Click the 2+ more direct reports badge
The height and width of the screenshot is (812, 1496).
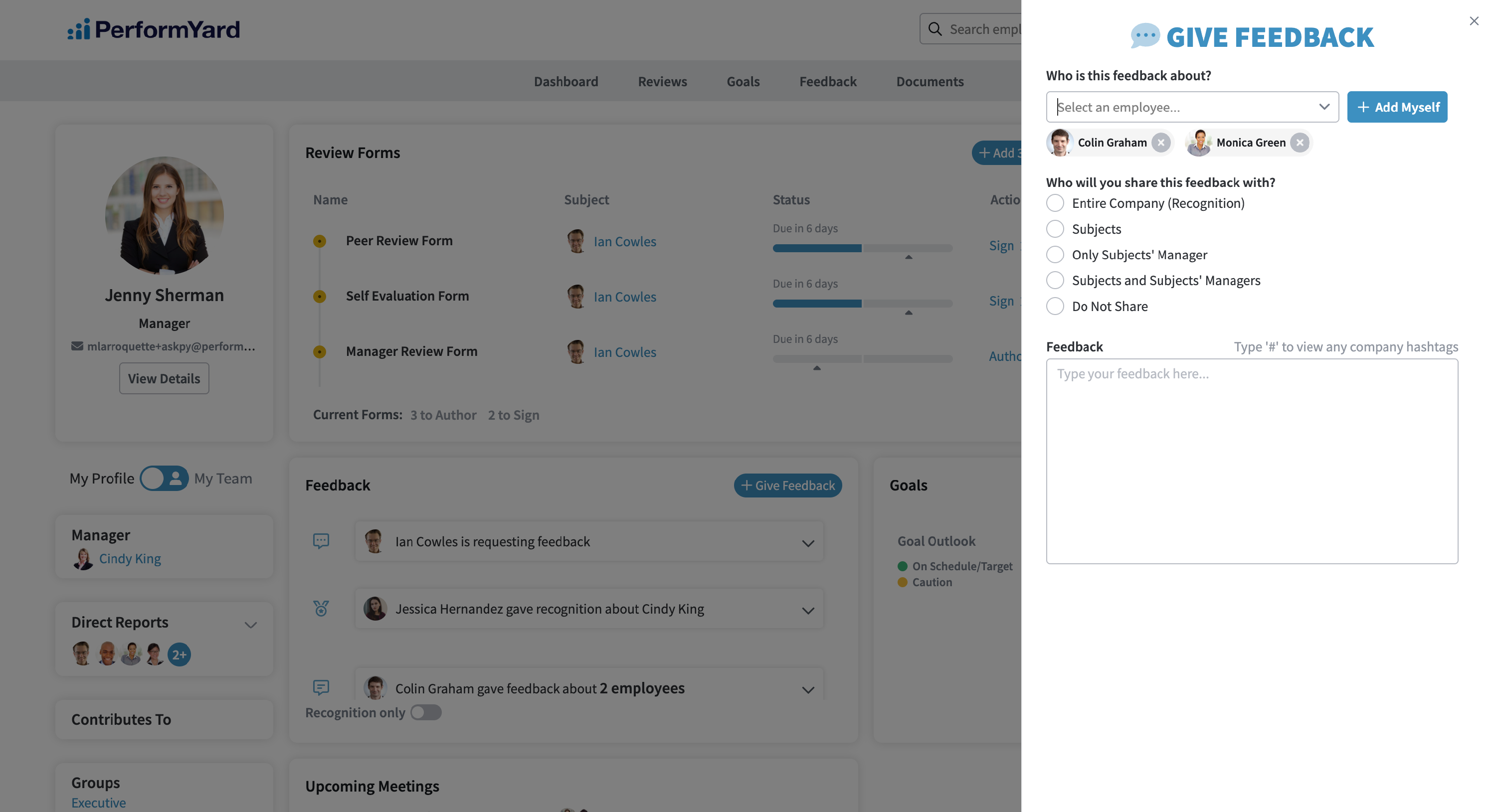[x=179, y=654]
